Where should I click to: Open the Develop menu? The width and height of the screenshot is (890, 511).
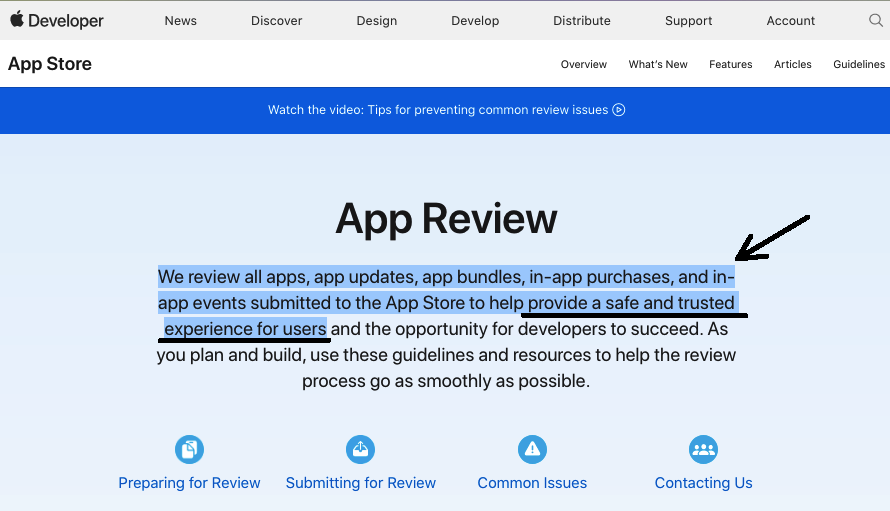pos(475,20)
